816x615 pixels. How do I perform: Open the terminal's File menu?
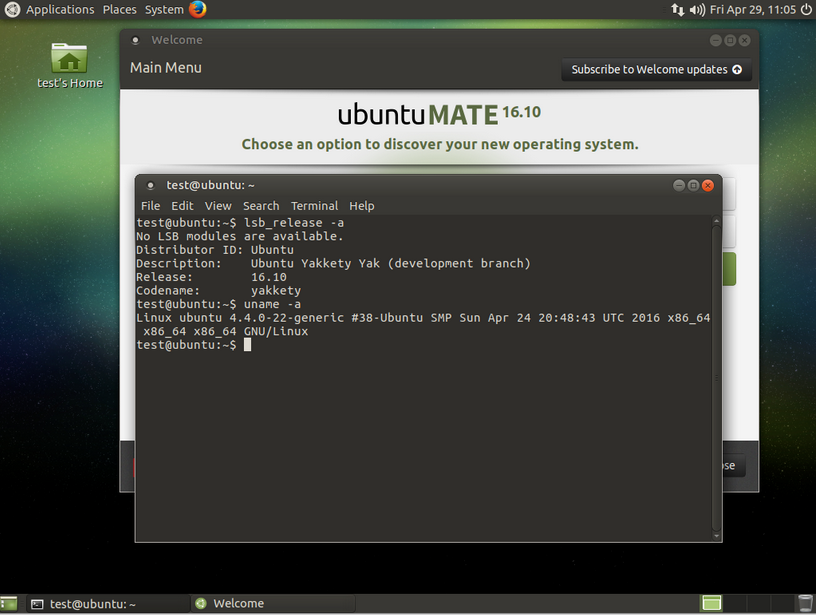(x=150, y=206)
